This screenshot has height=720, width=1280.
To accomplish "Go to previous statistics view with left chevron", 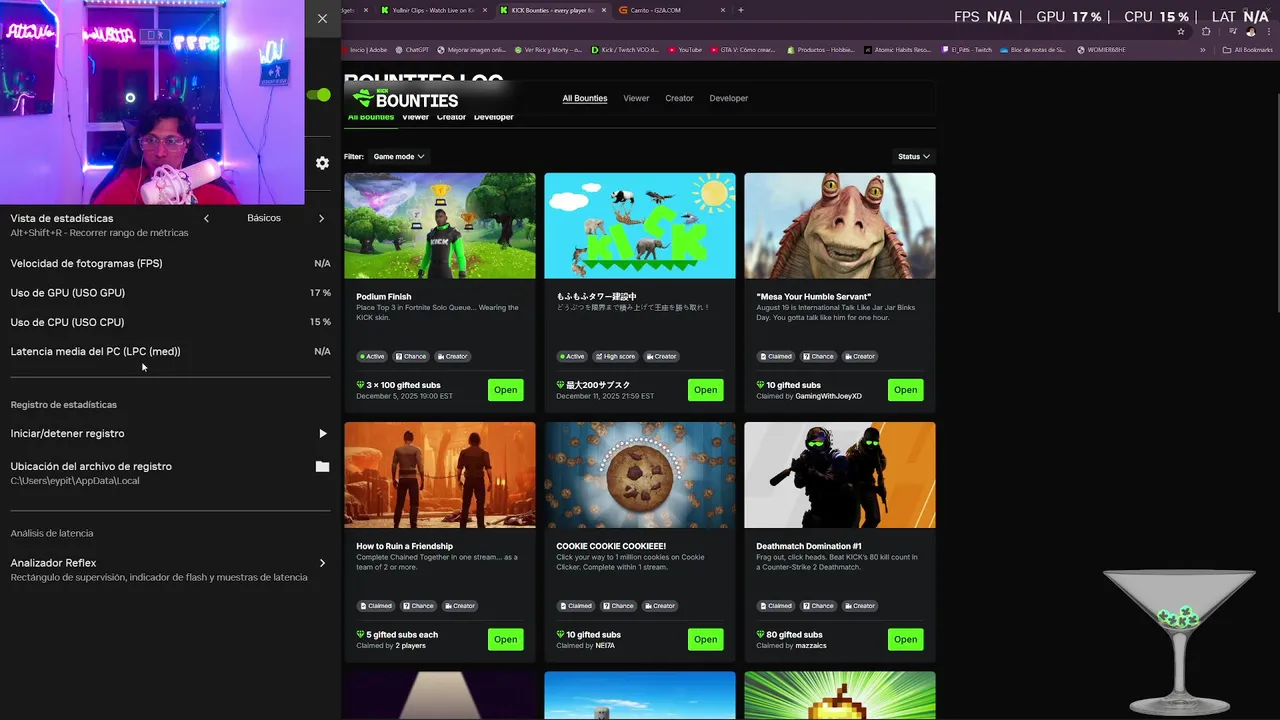I will click(206, 218).
